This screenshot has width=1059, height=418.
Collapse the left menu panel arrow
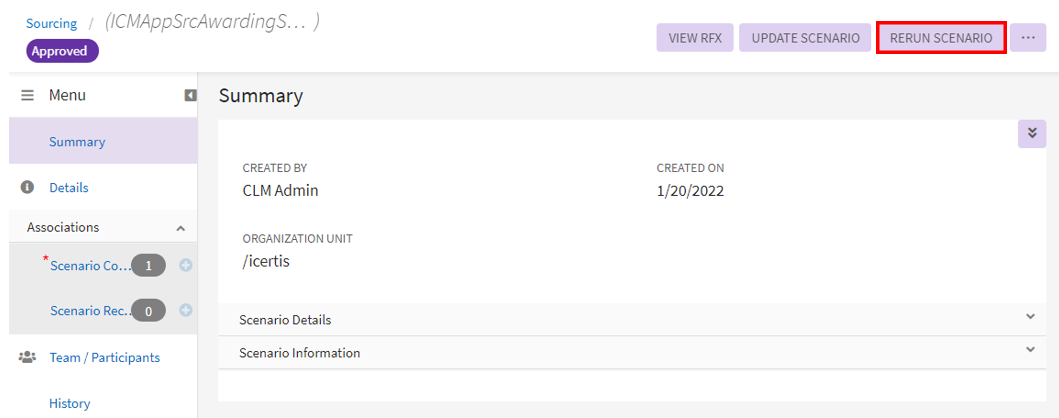pos(190,95)
